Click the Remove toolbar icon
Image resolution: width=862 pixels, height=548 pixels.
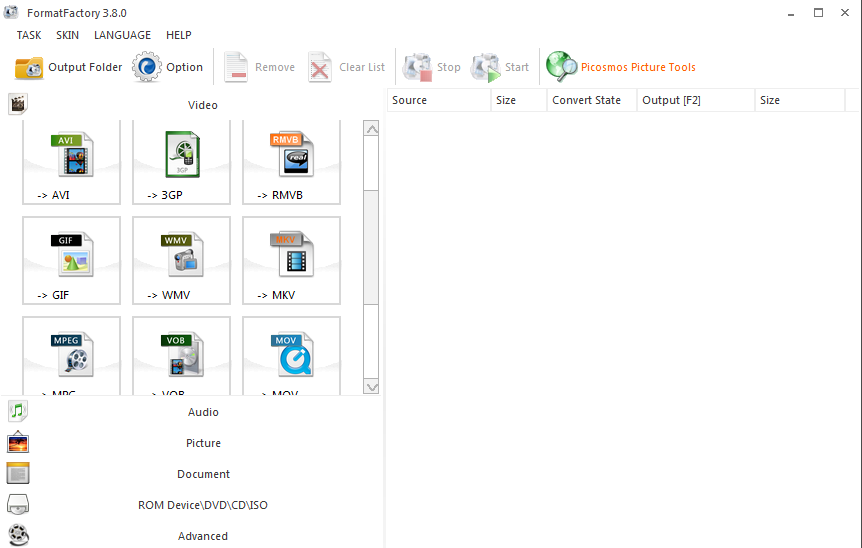[236, 67]
